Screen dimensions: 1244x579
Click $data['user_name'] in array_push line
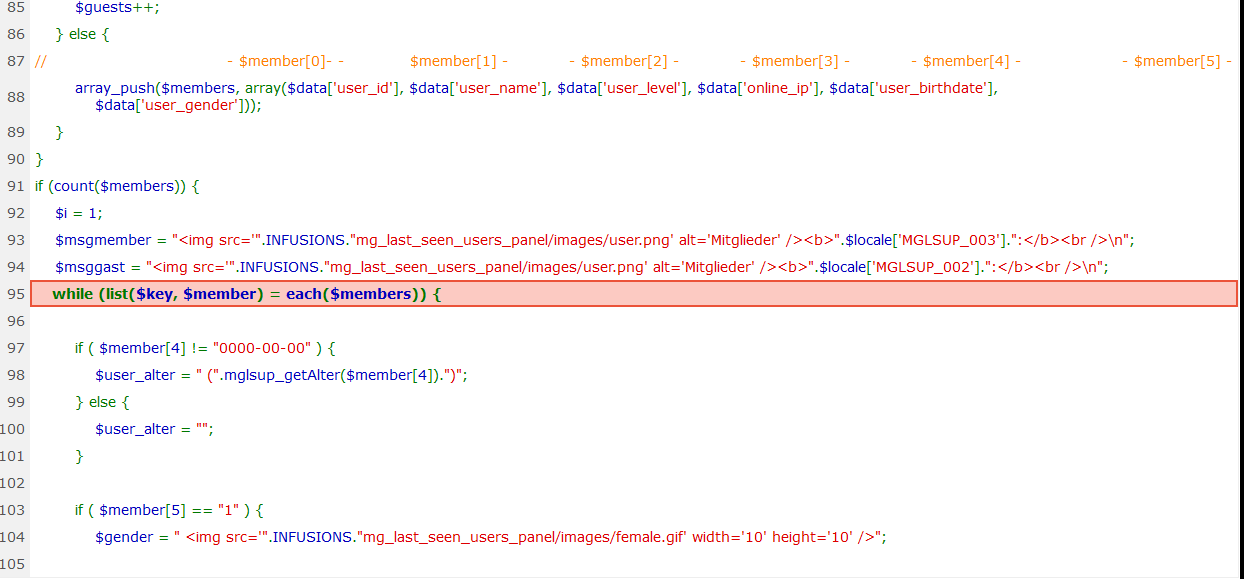click(x=479, y=88)
